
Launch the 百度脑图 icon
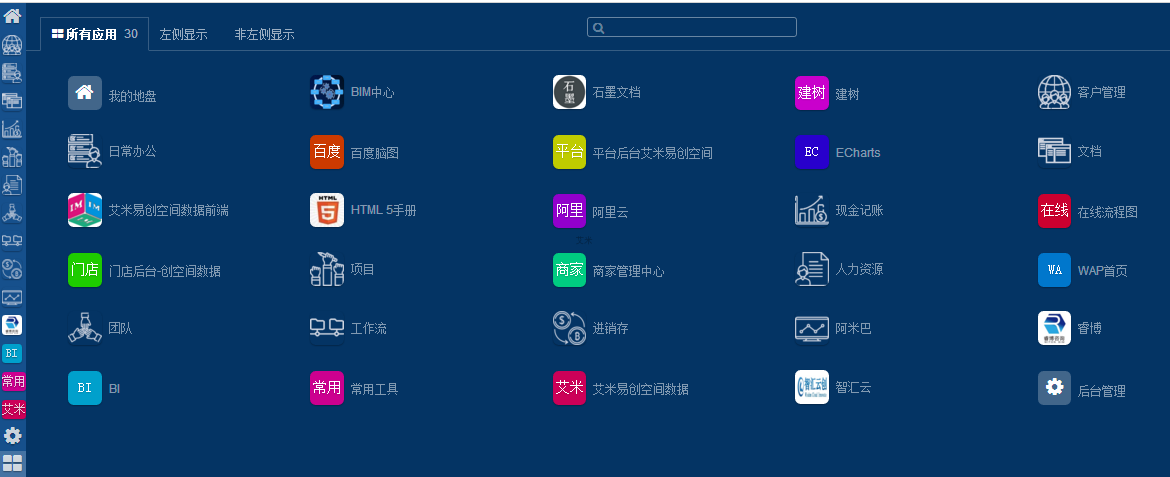[x=327, y=152]
